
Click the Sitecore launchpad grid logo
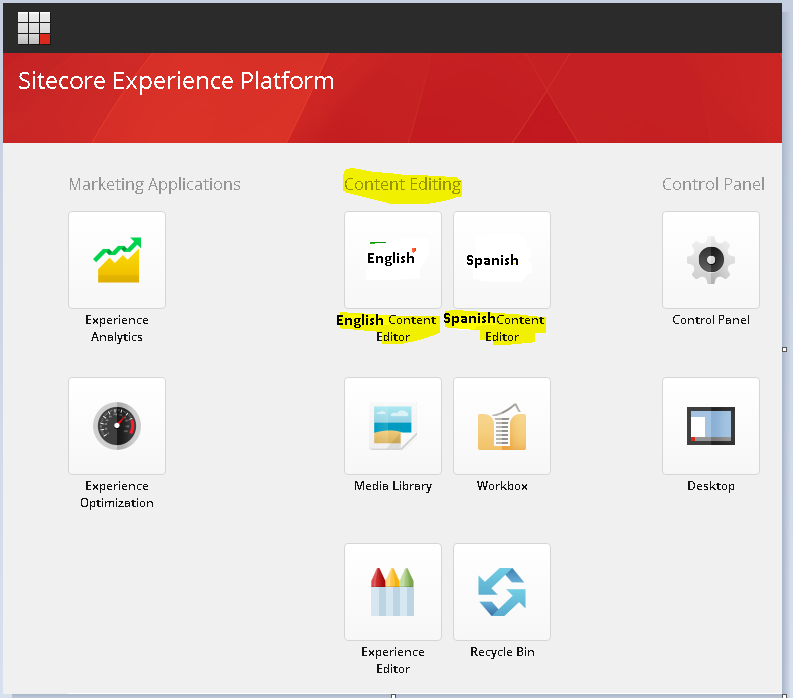[34, 28]
